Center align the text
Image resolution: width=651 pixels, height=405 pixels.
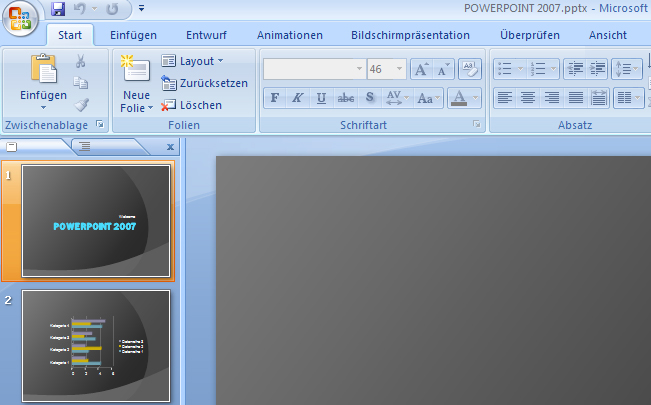[528, 98]
